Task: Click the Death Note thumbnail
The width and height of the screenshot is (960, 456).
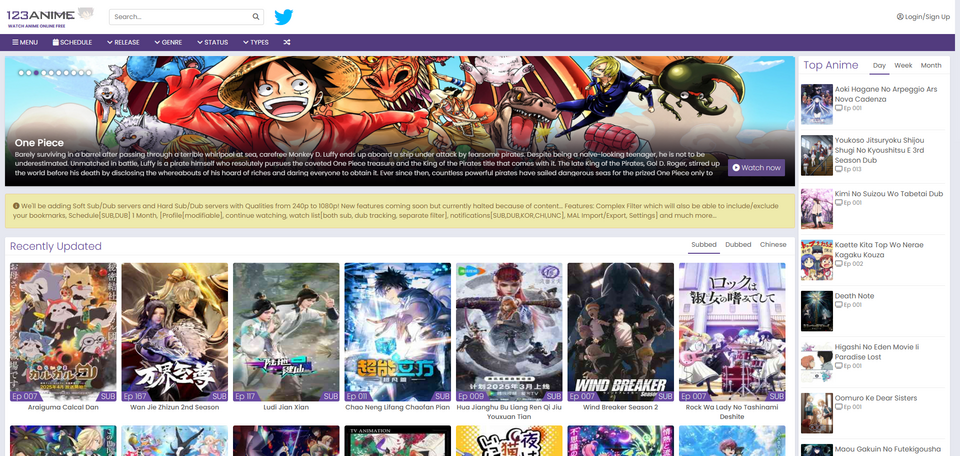Action: point(817,311)
